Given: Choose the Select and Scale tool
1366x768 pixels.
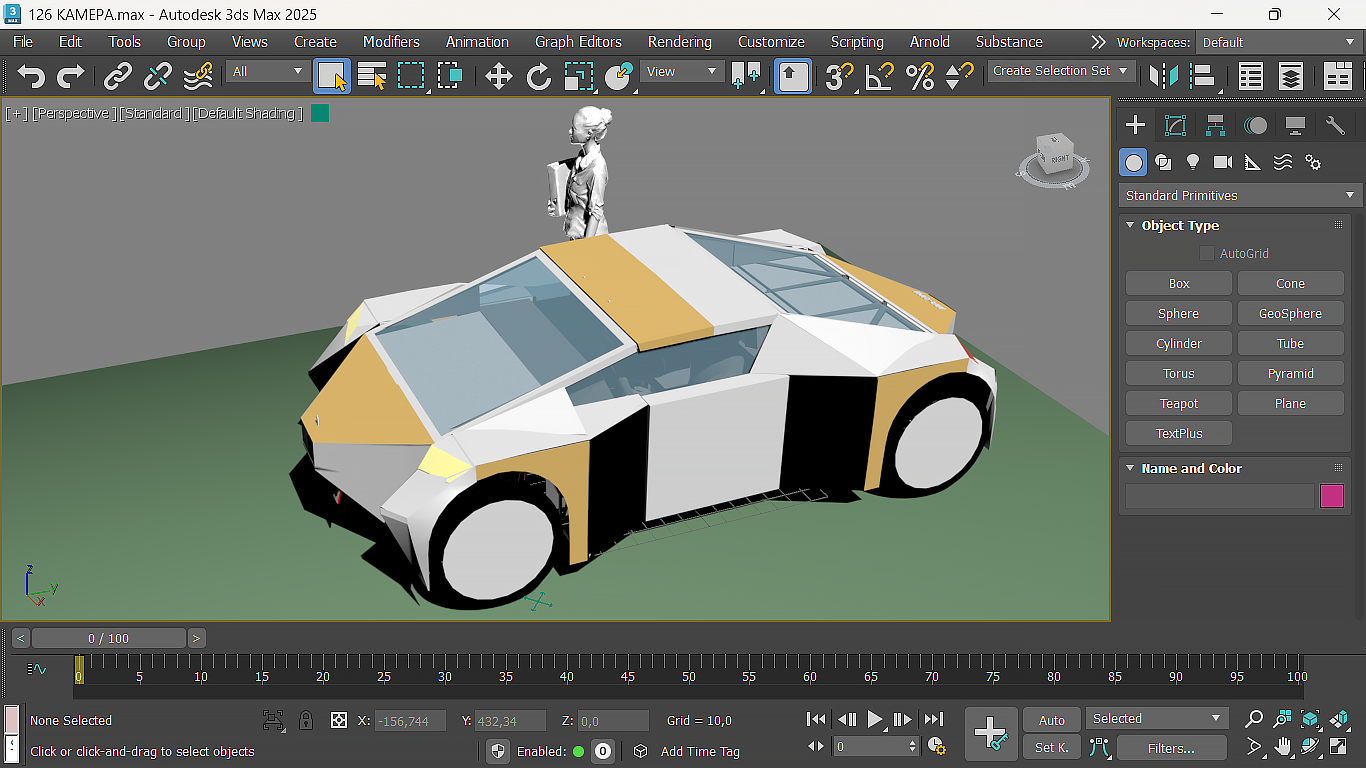Looking at the screenshot, I should 578,76.
